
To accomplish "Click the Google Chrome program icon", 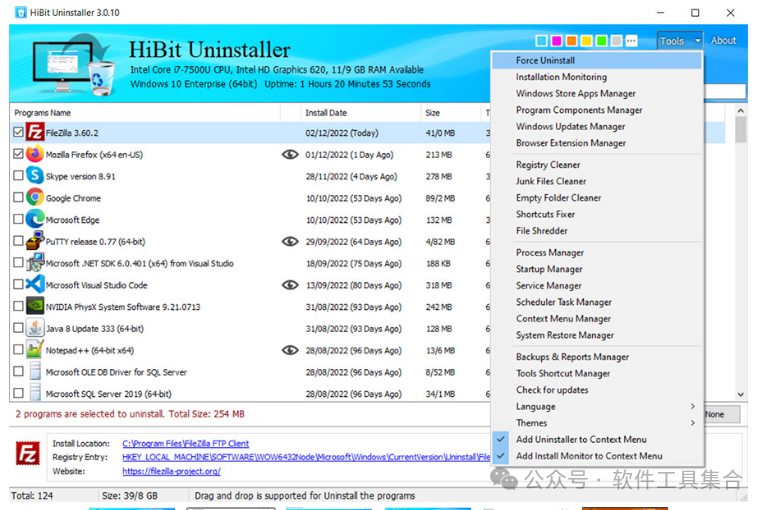I will [35, 198].
